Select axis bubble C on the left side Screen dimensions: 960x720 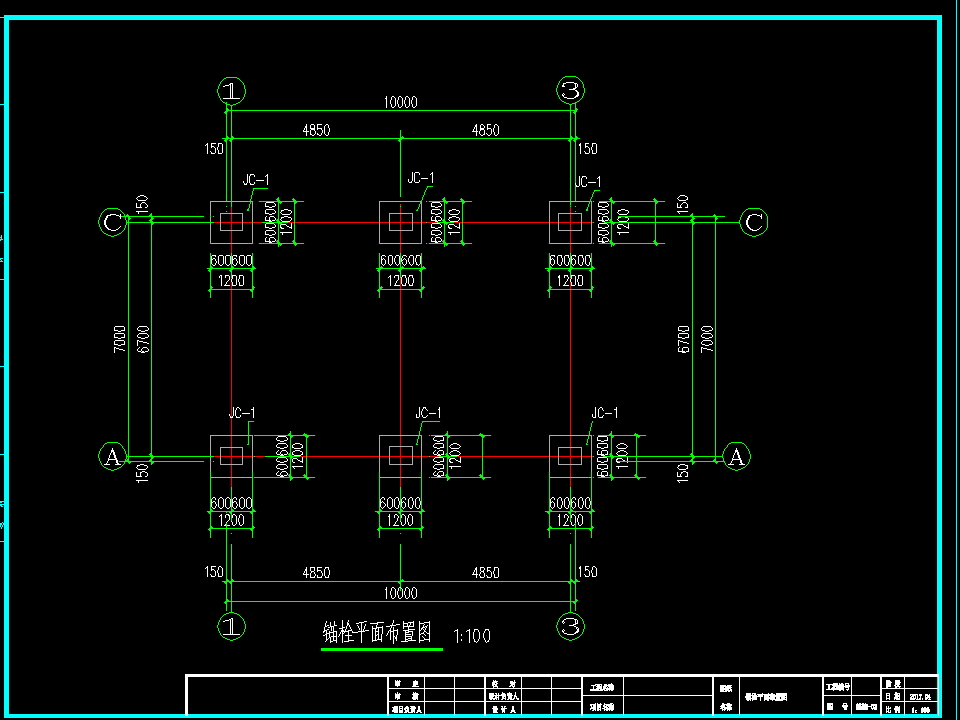(x=113, y=222)
